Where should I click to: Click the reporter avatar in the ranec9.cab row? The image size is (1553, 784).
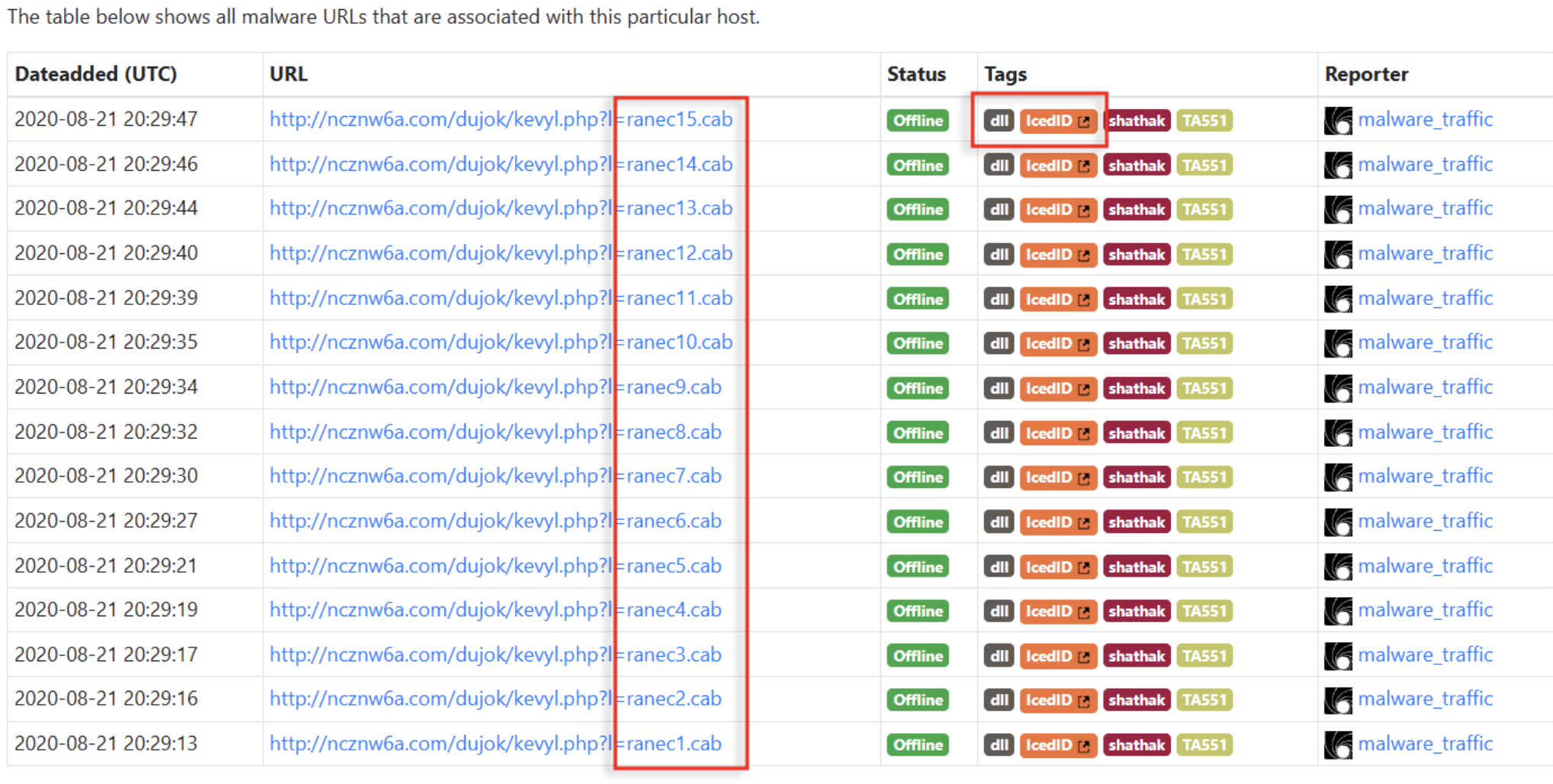coord(1338,388)
